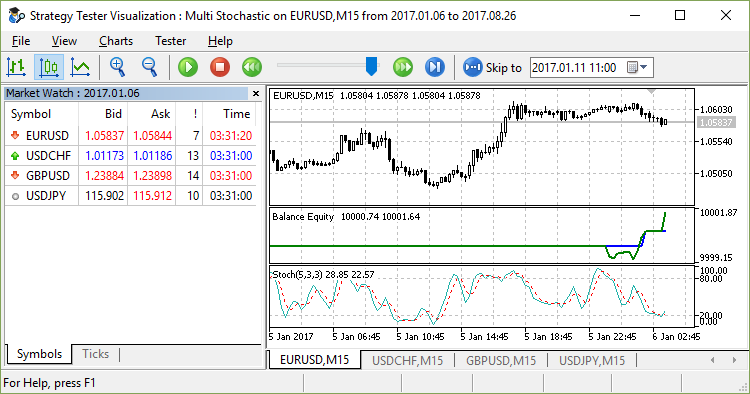Select the USDJPY symbol row

pos(131,196)
